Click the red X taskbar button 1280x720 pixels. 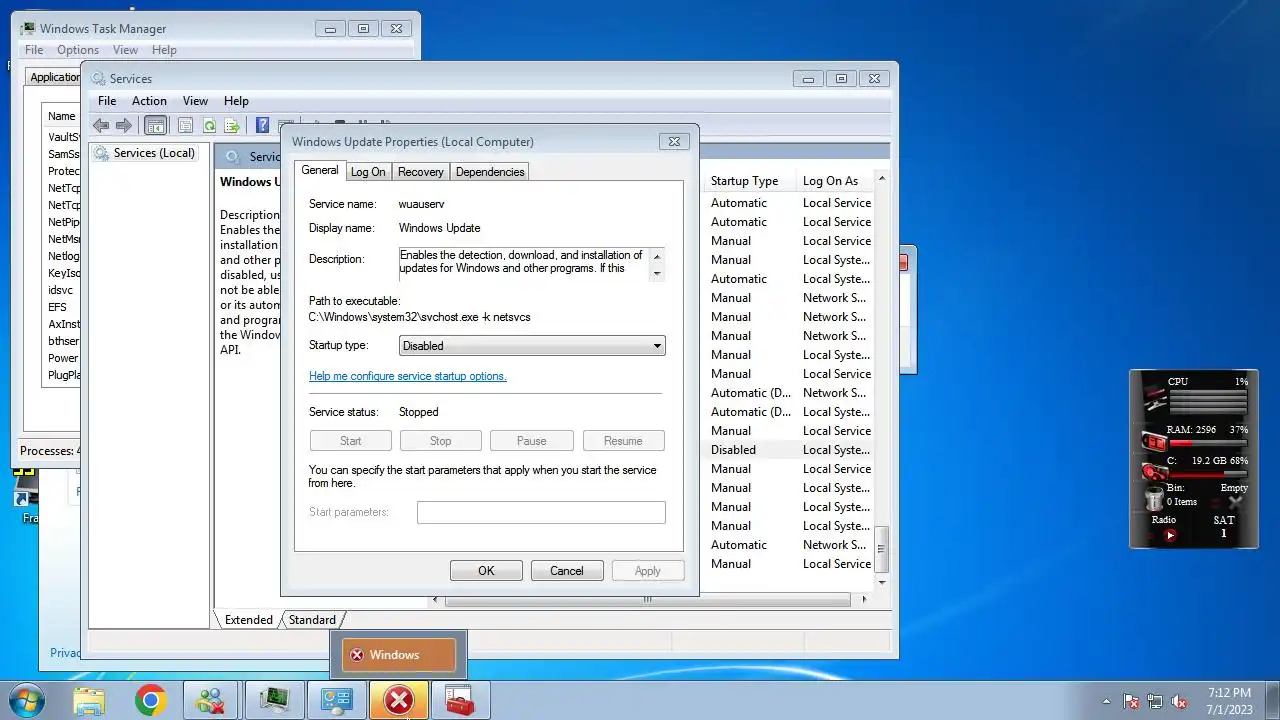[x=399, y=700]
